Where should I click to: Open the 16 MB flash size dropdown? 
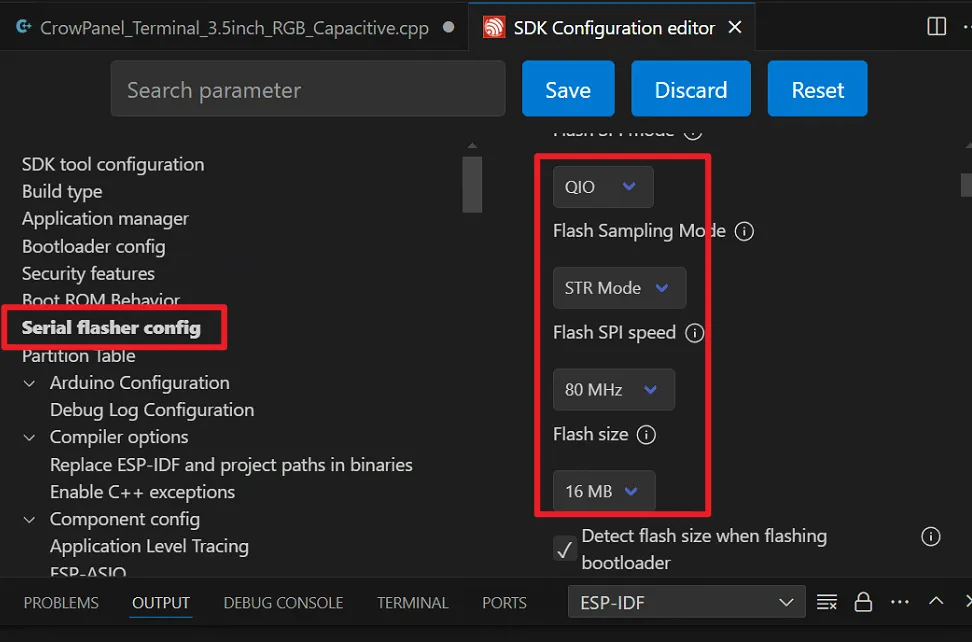(603, 491)
